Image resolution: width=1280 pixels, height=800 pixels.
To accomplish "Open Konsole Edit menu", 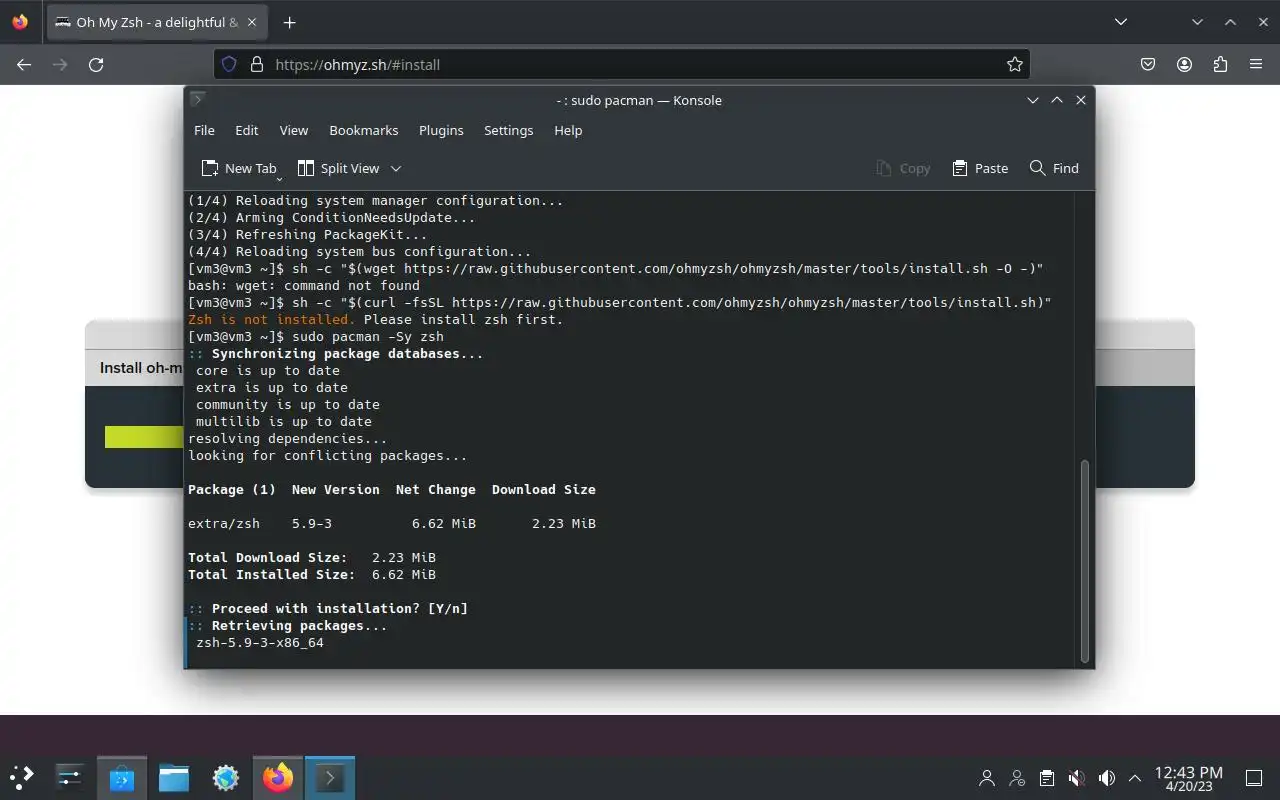I will click(246, 130).
